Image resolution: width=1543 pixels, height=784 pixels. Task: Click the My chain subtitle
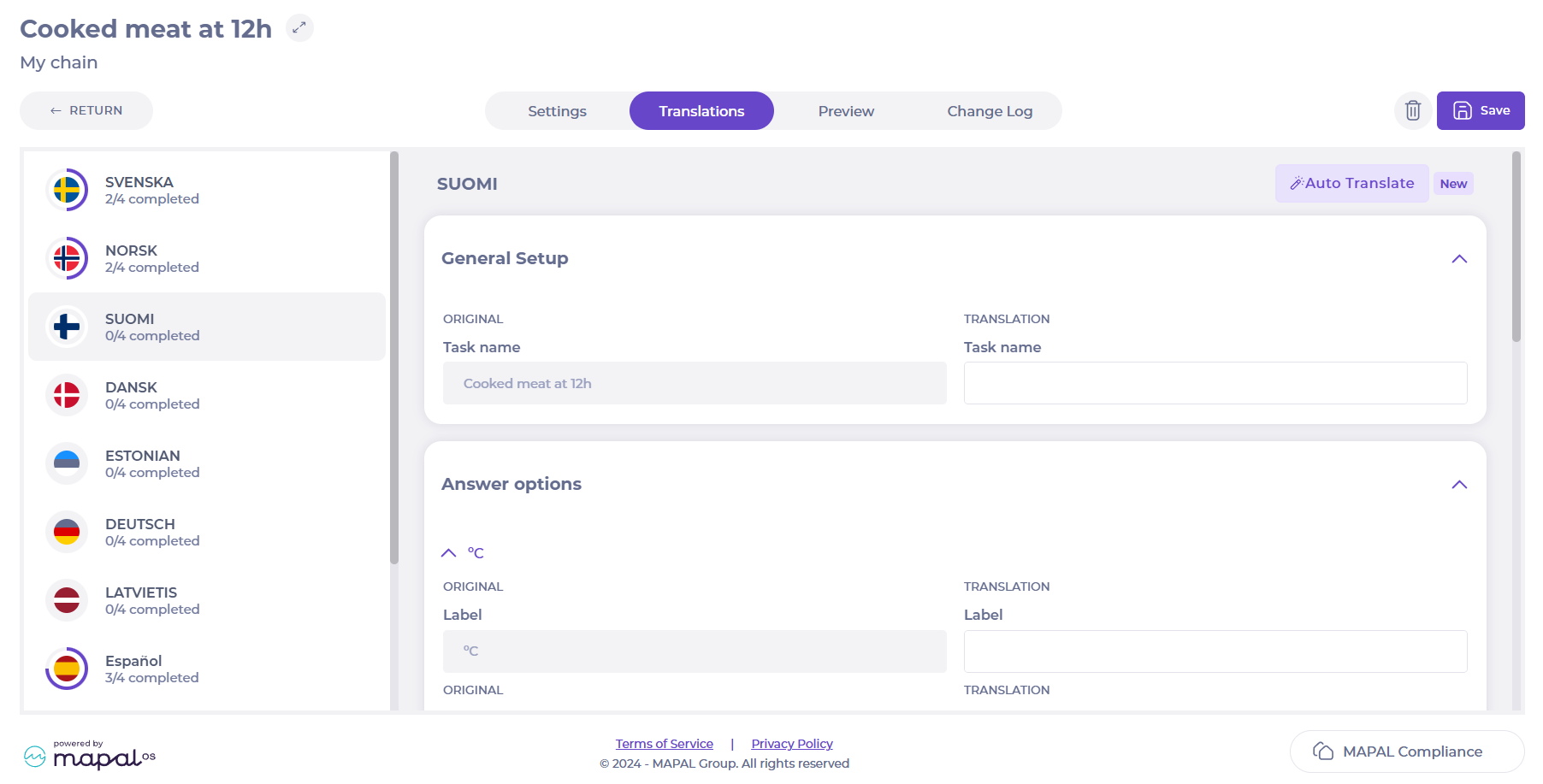[x=59, y=62]
